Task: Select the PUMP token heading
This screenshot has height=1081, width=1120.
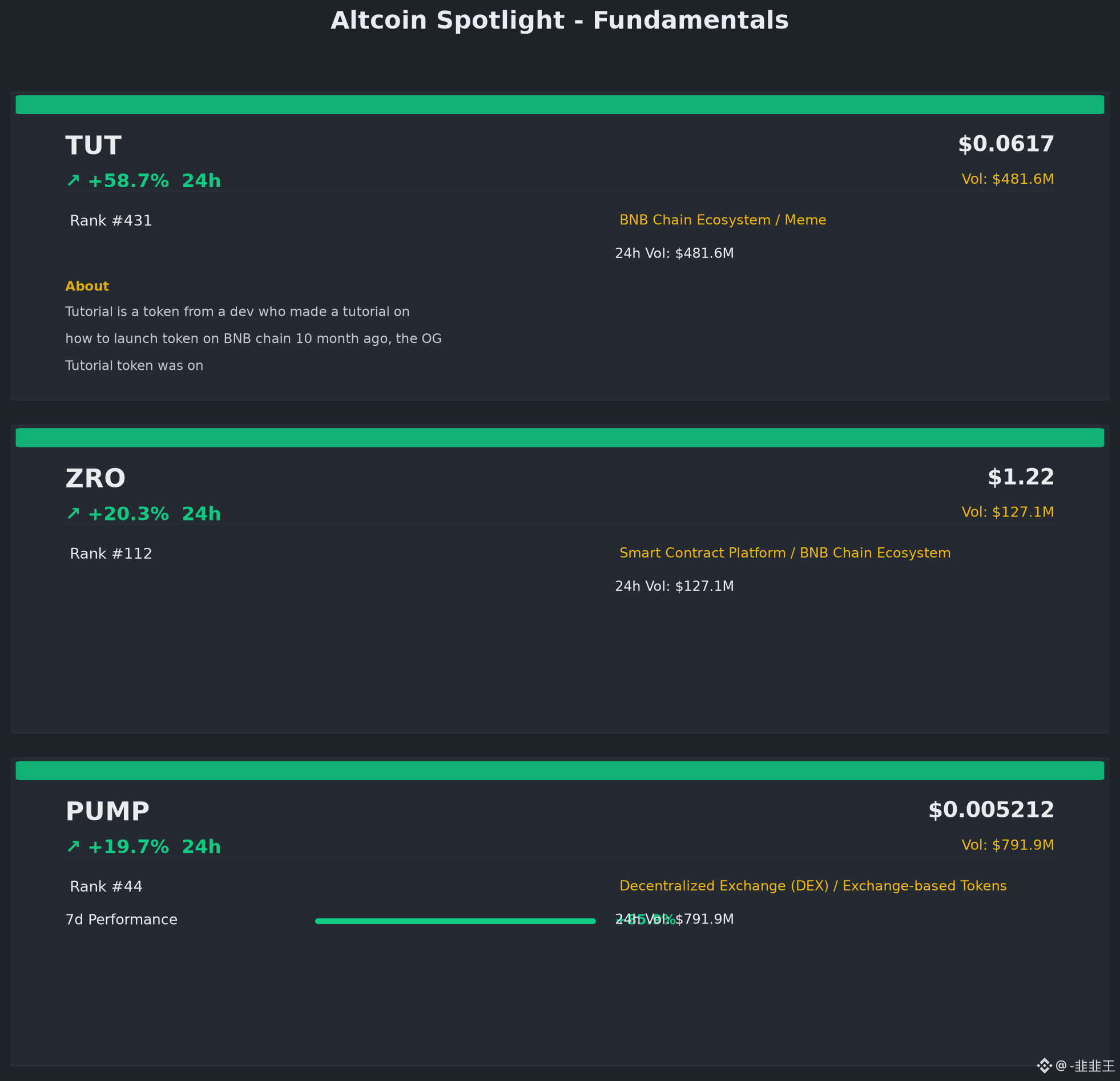Action: 107,812
